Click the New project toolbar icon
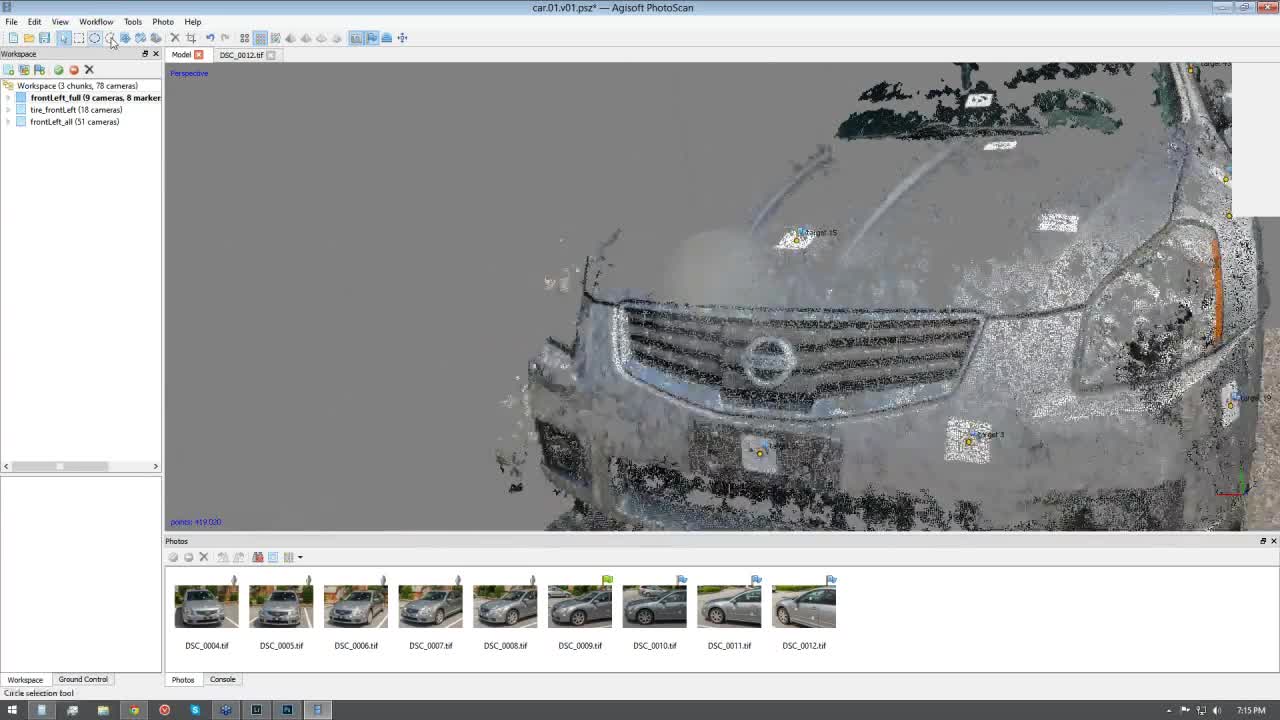 pos(13,38)
